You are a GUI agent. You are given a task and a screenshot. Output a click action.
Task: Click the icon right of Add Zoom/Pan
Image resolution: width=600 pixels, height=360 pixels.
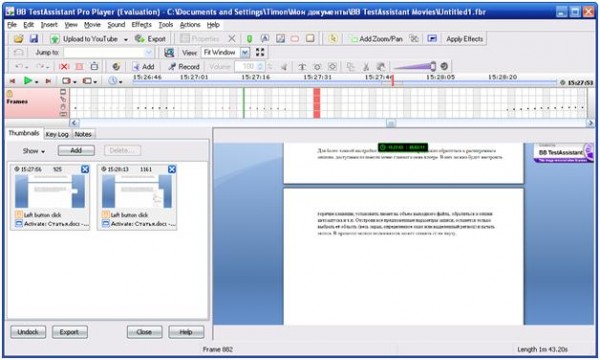click(414, 38)
